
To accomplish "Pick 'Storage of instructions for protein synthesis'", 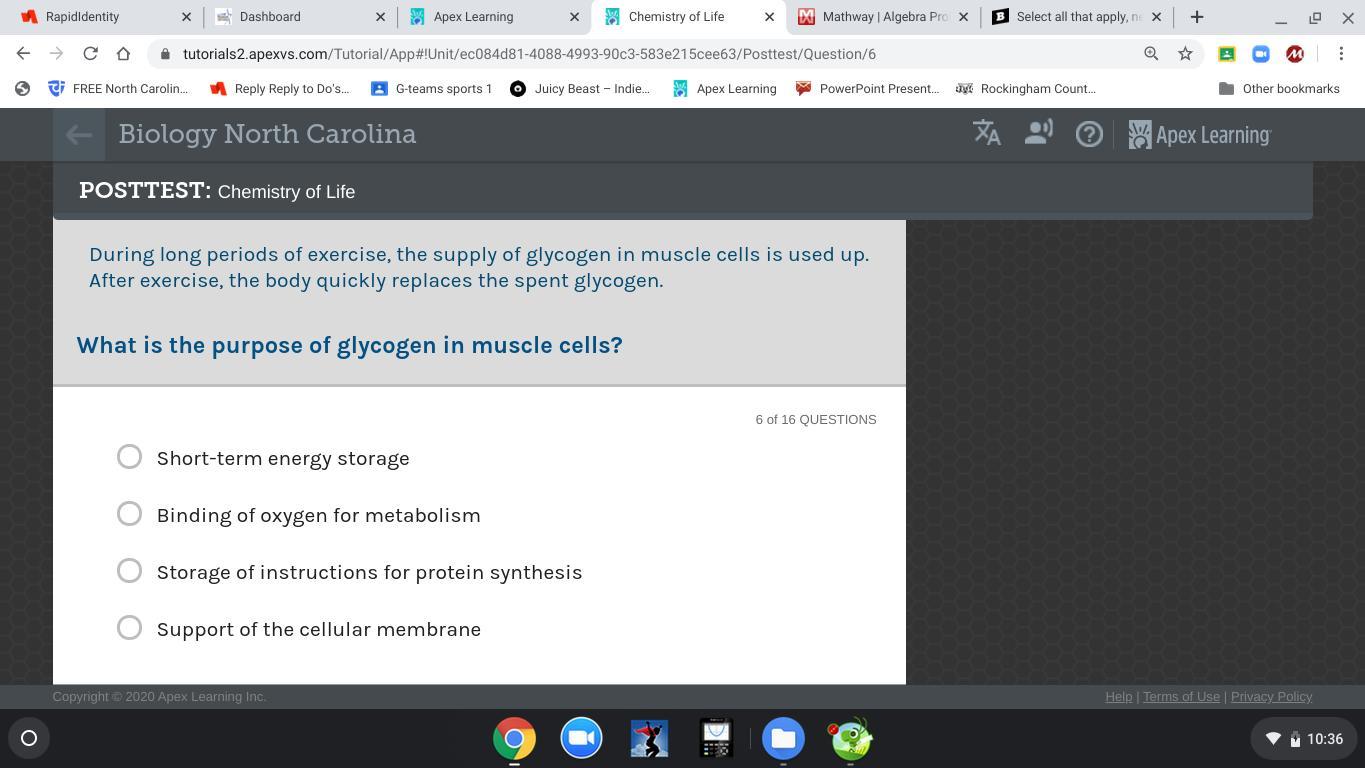I will pyautogui.click(x=129, y=571).
